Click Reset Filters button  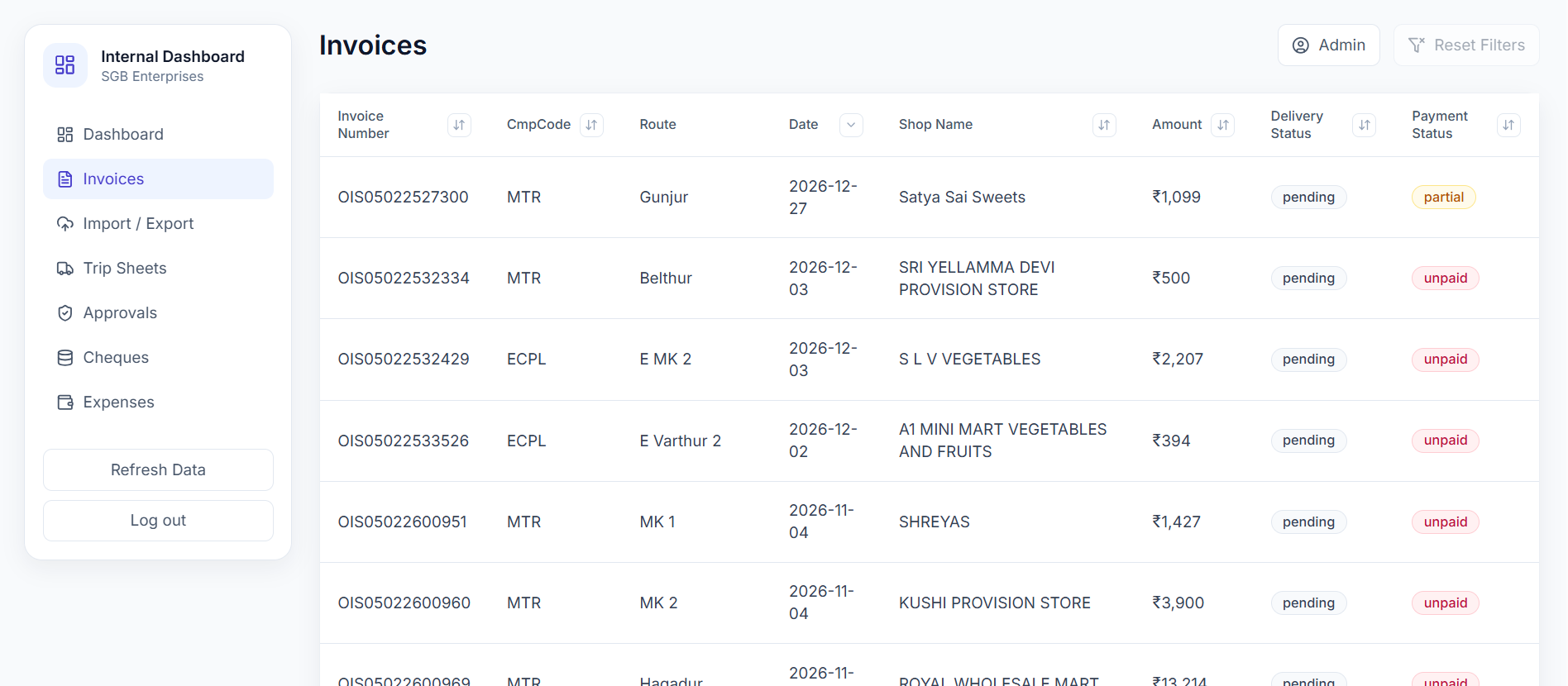(1466, 45)
